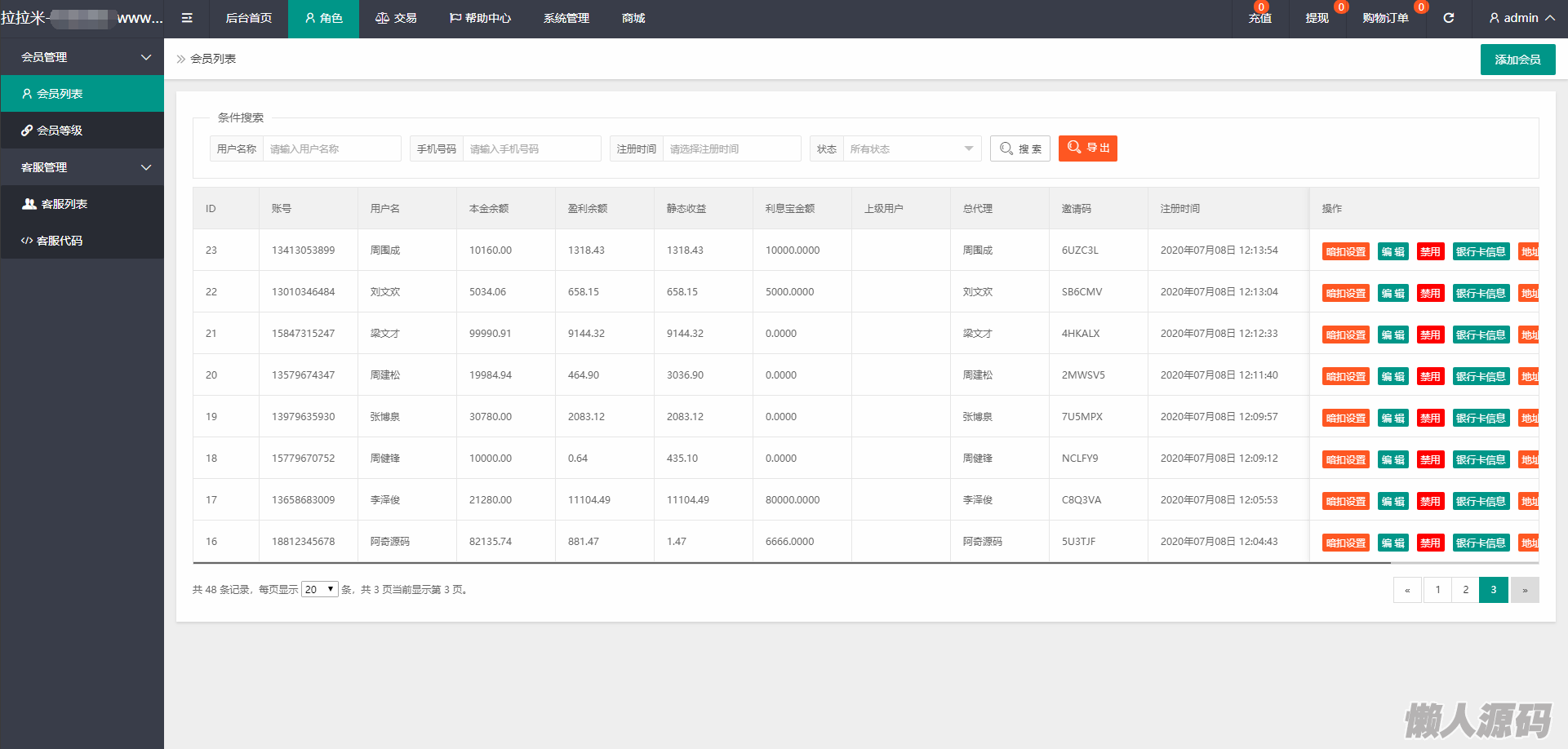This screenshot has width=1568, height=749.
Task: Open the 系统管理 top menu
Action: [x=566, y=18]
